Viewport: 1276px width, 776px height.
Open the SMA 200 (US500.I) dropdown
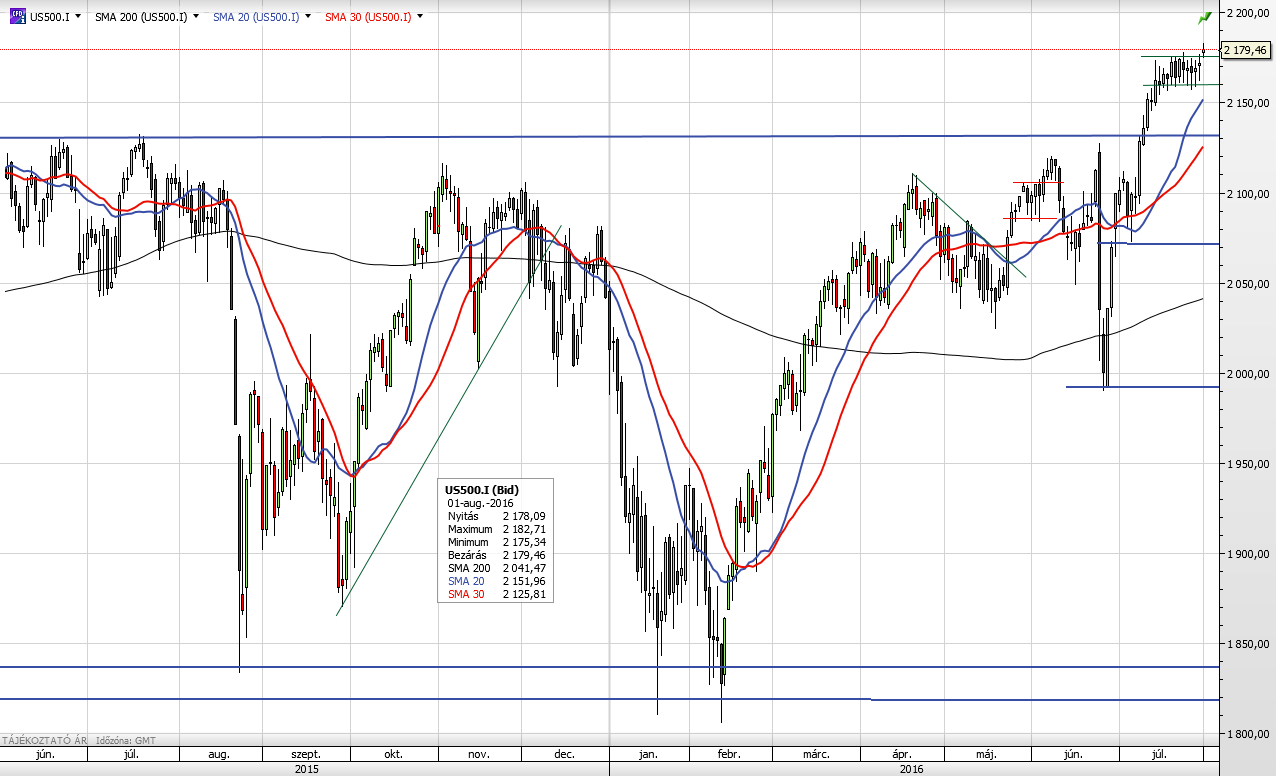pos(195,17)
